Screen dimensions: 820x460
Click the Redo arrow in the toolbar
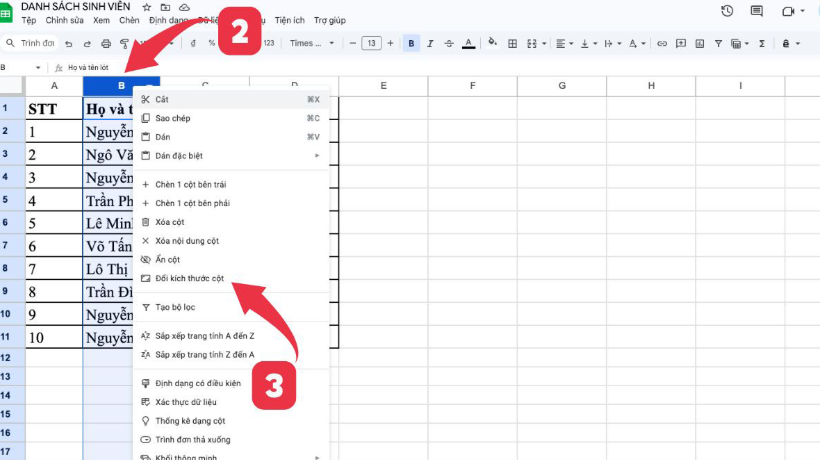86,44
